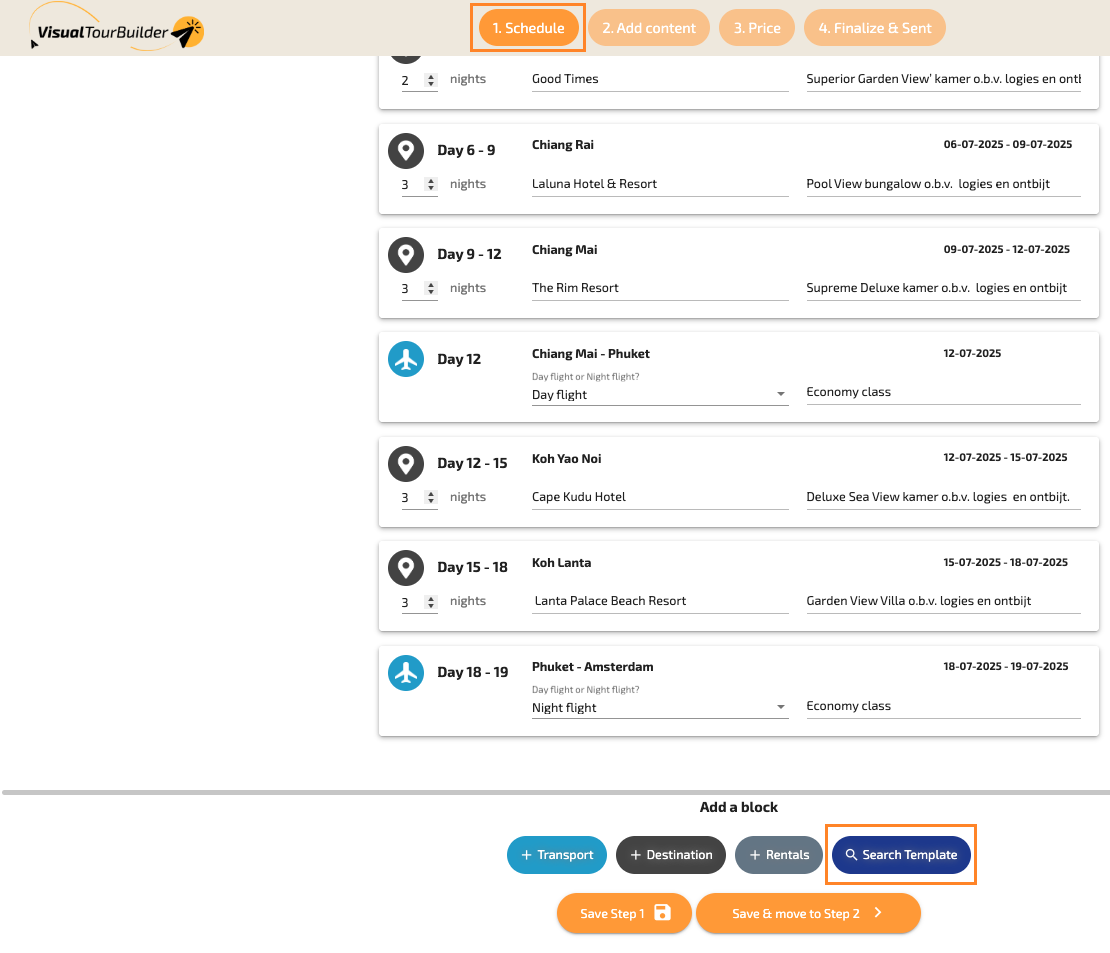Open the 1. Schedule step tab

point(528,28)
